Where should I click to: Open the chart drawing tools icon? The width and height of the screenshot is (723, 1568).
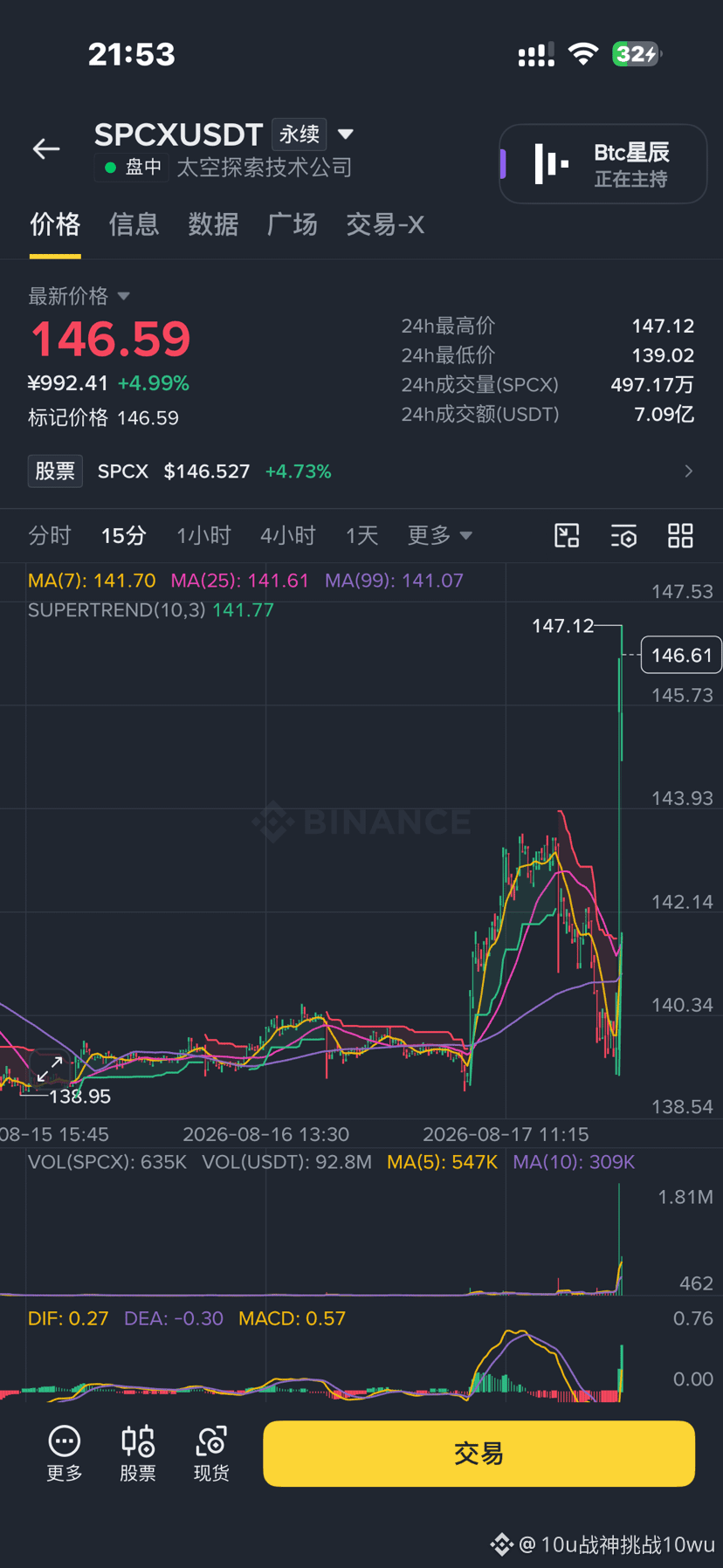click(567, 535)
